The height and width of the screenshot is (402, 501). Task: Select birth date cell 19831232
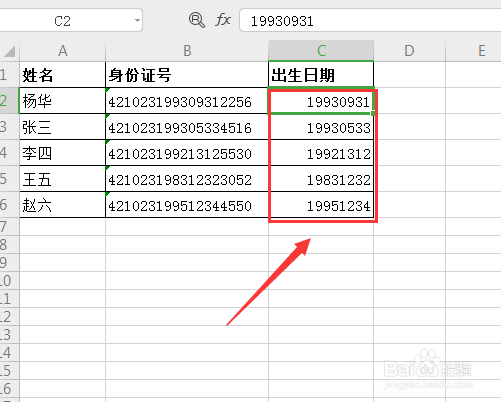point(321,179)
